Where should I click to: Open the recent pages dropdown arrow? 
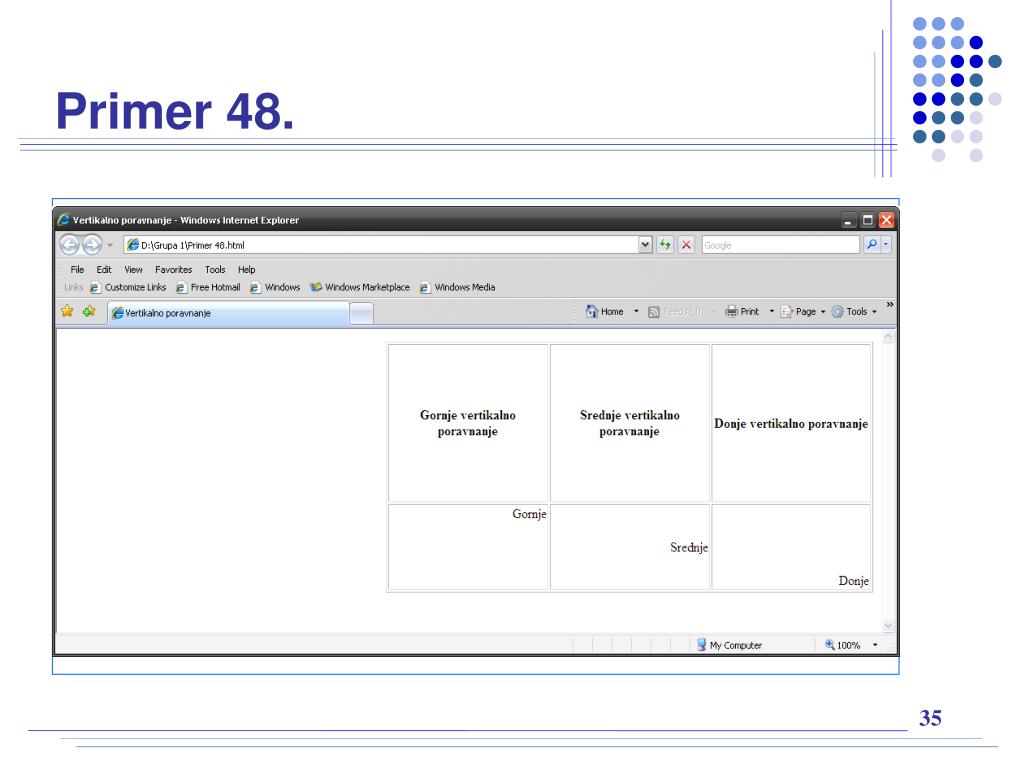point(110,245)
